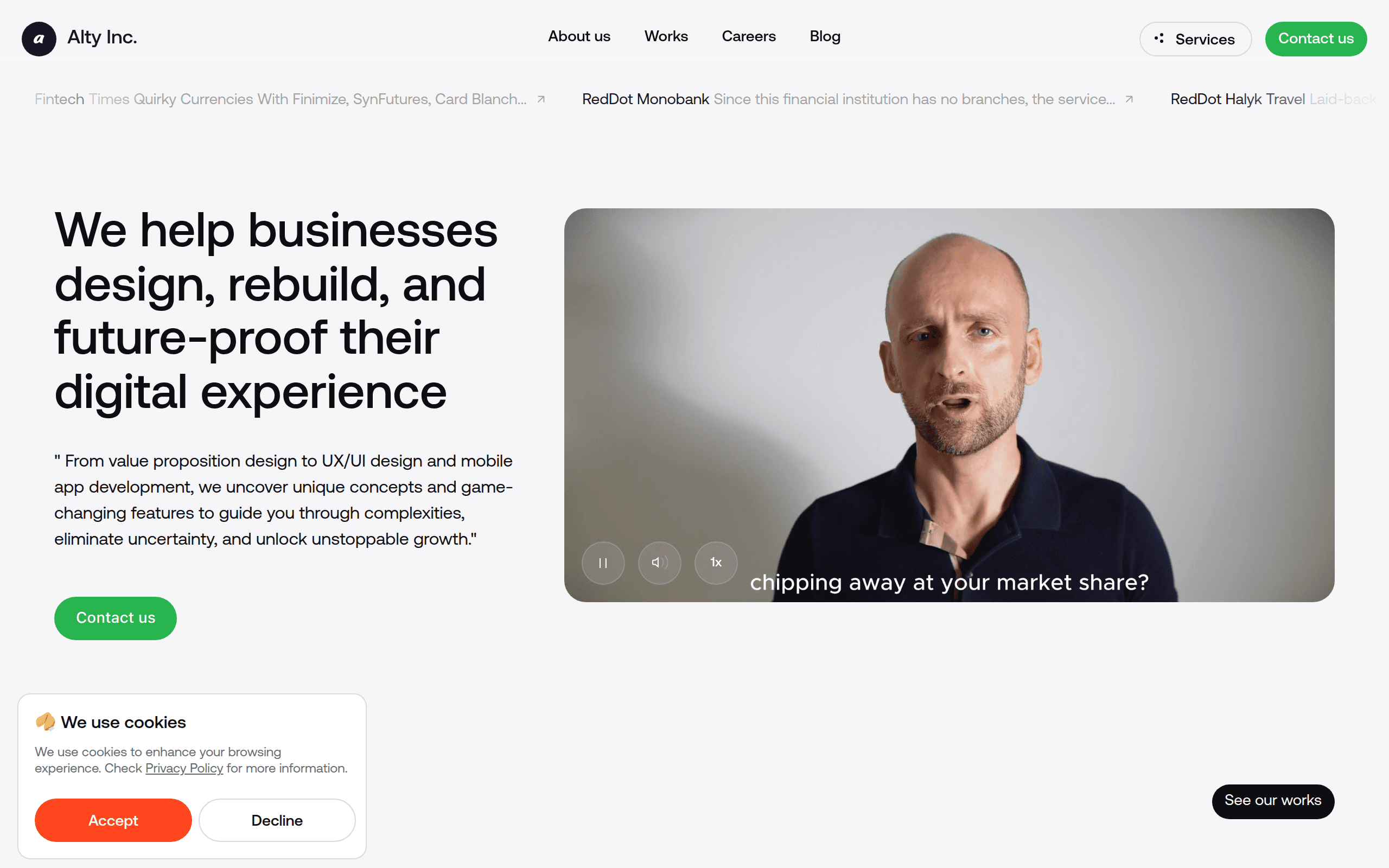The height and width of the screenshot is (868, 1389).
Task: Accept cookies
Action: (x=113, y=820)
